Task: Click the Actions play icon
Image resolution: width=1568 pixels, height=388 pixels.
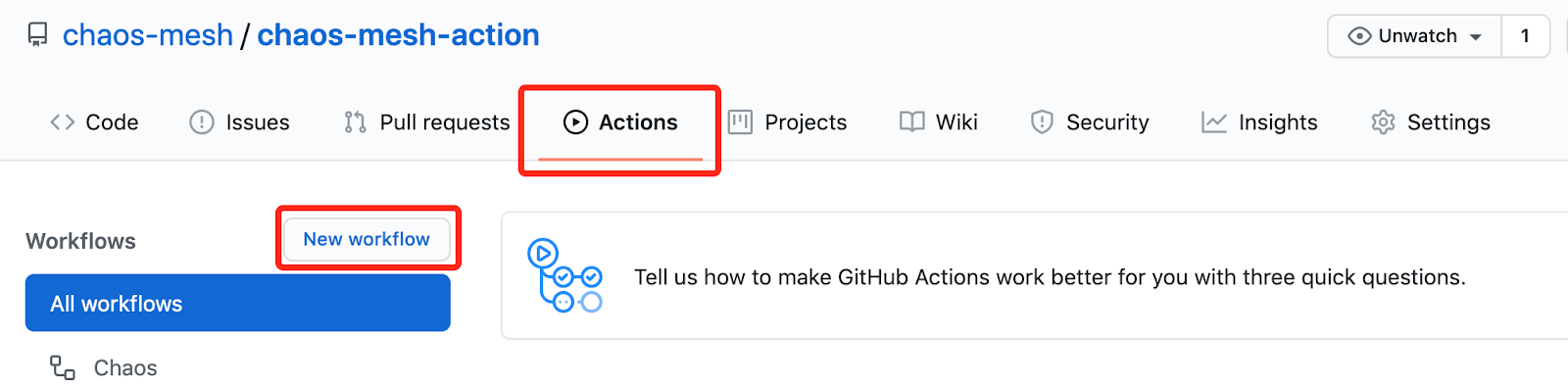Action: pos(576,122)
